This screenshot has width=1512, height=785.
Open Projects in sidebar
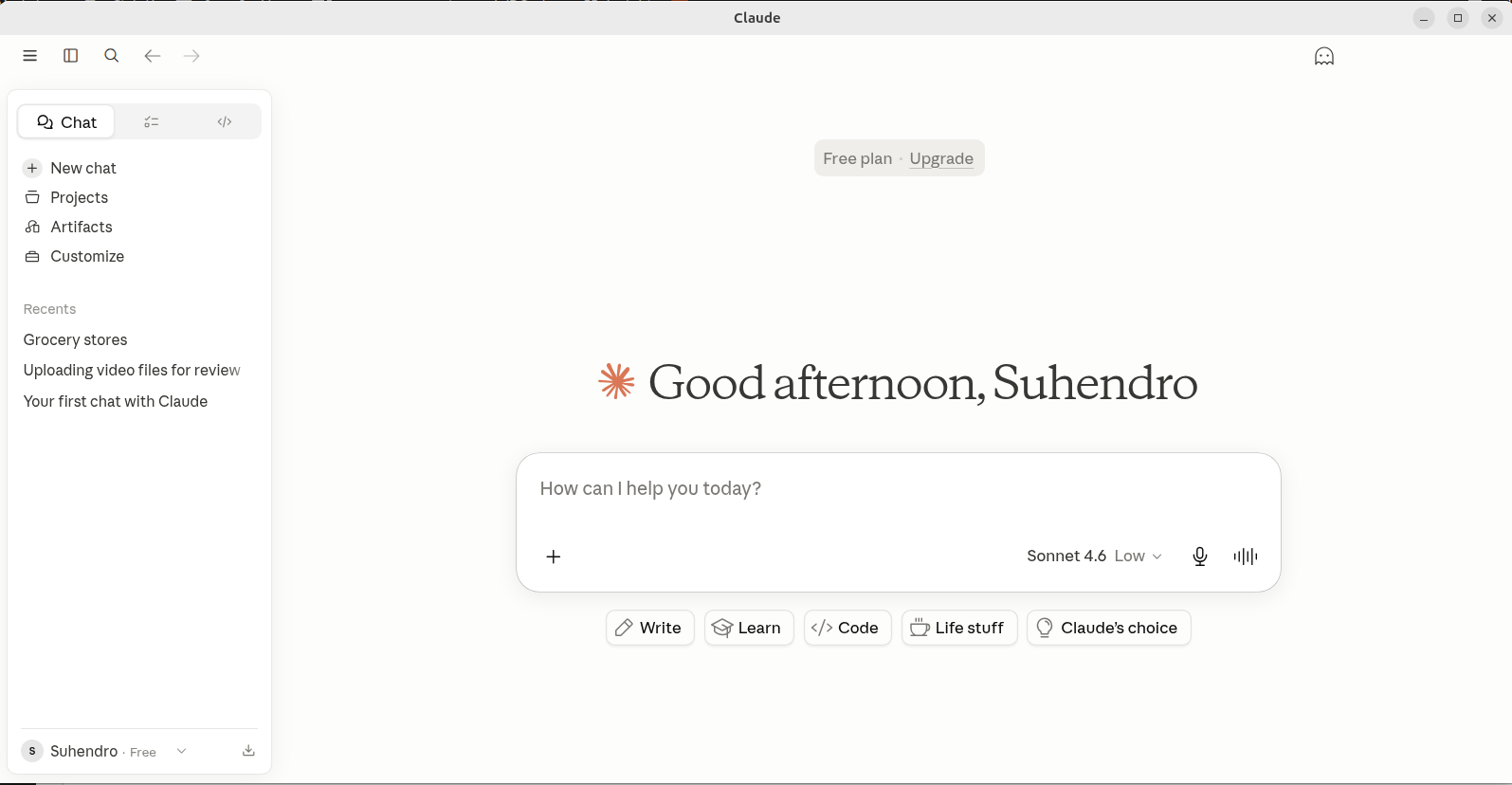click(x=139, y=197)
